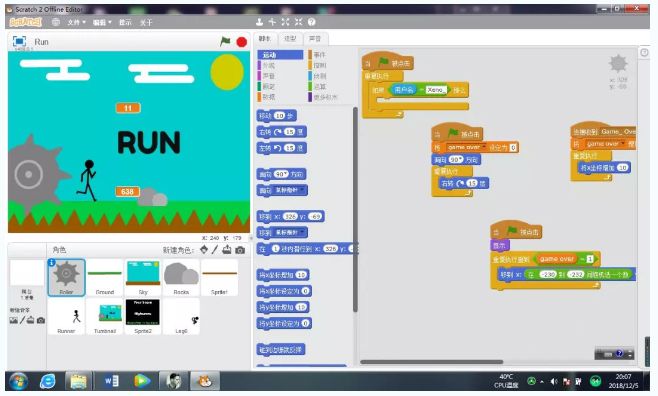Open the language globe menu
This screenshot has width=658, height=396.
[x=56, y=22]
